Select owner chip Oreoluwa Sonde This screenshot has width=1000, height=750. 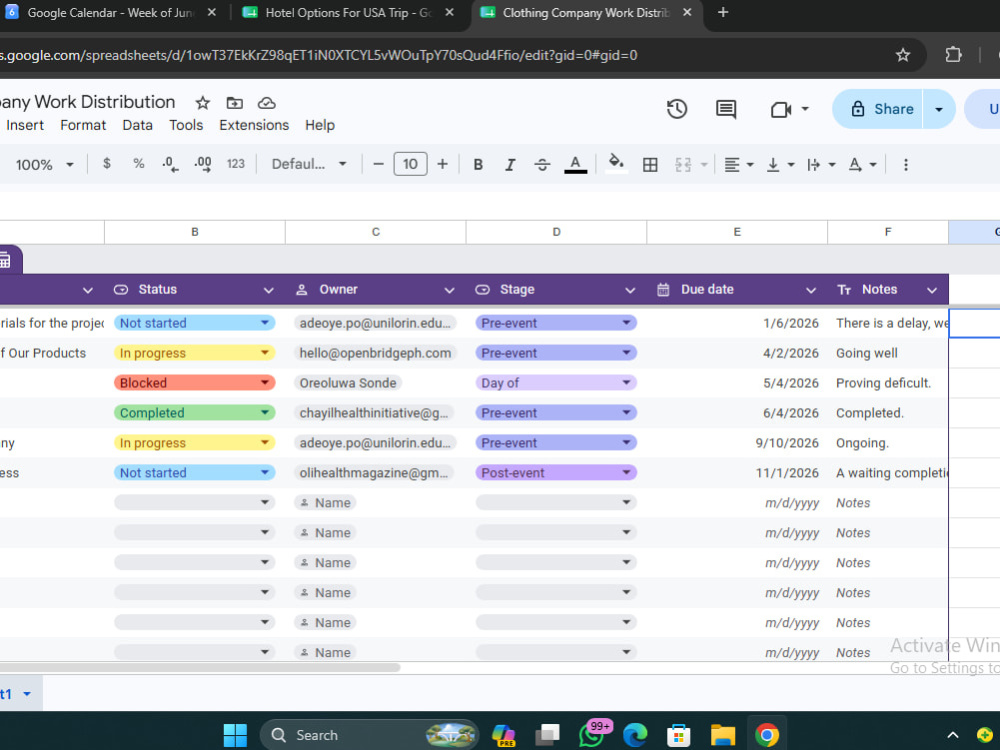[348, 383]
